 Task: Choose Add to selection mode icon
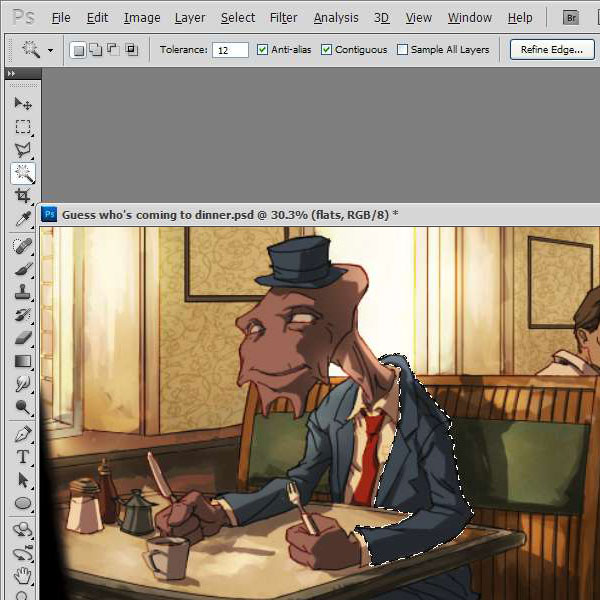96,50
